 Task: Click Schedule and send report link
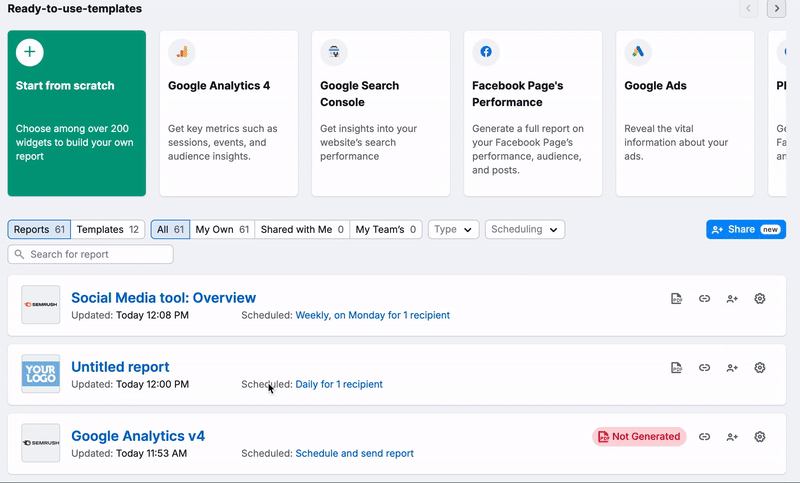click(x=354, y=453)
